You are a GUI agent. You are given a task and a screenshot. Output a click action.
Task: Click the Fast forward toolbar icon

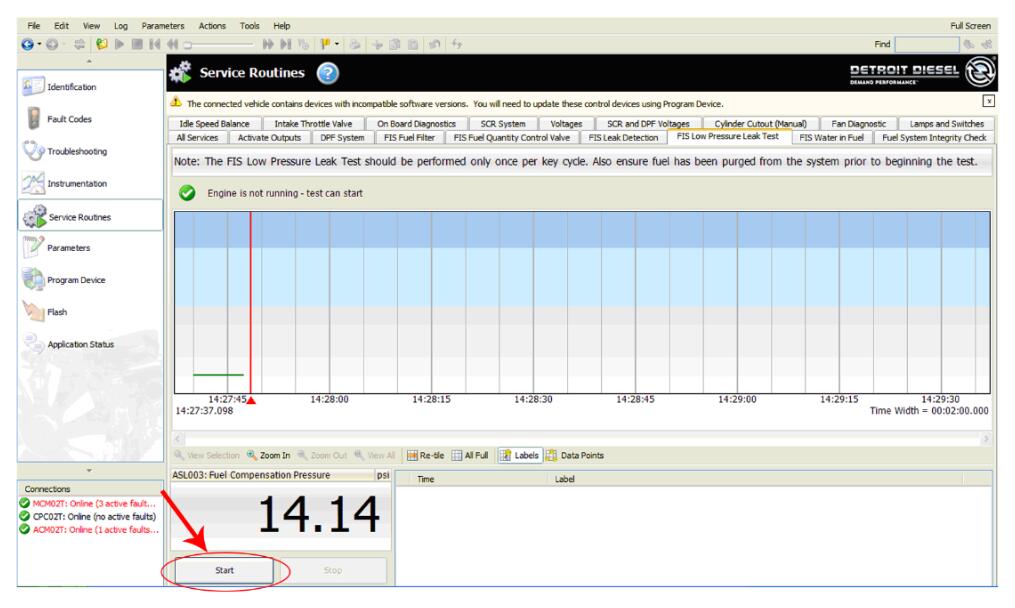[268, 44]
